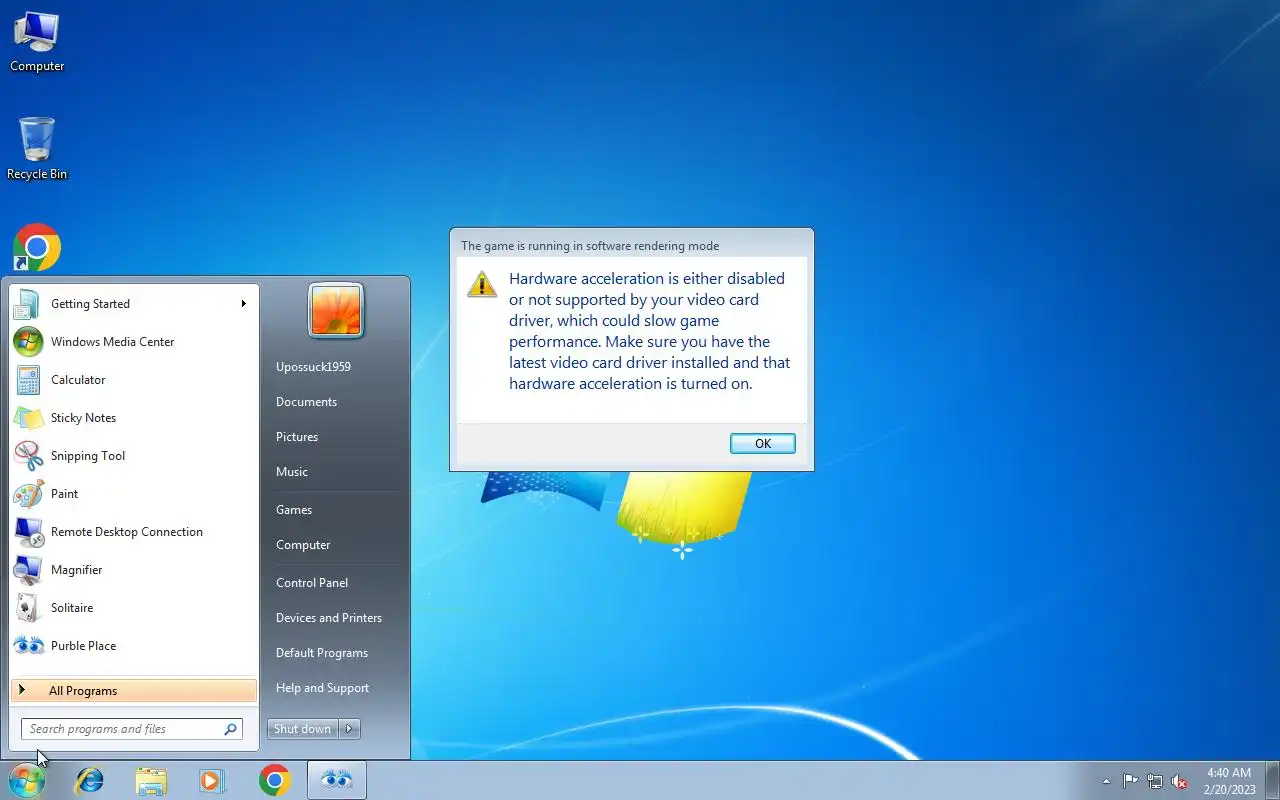The image size is (1280, 800).
Task: Open the Recycle Bin desktop icon
Action: (x=37, y=148)
